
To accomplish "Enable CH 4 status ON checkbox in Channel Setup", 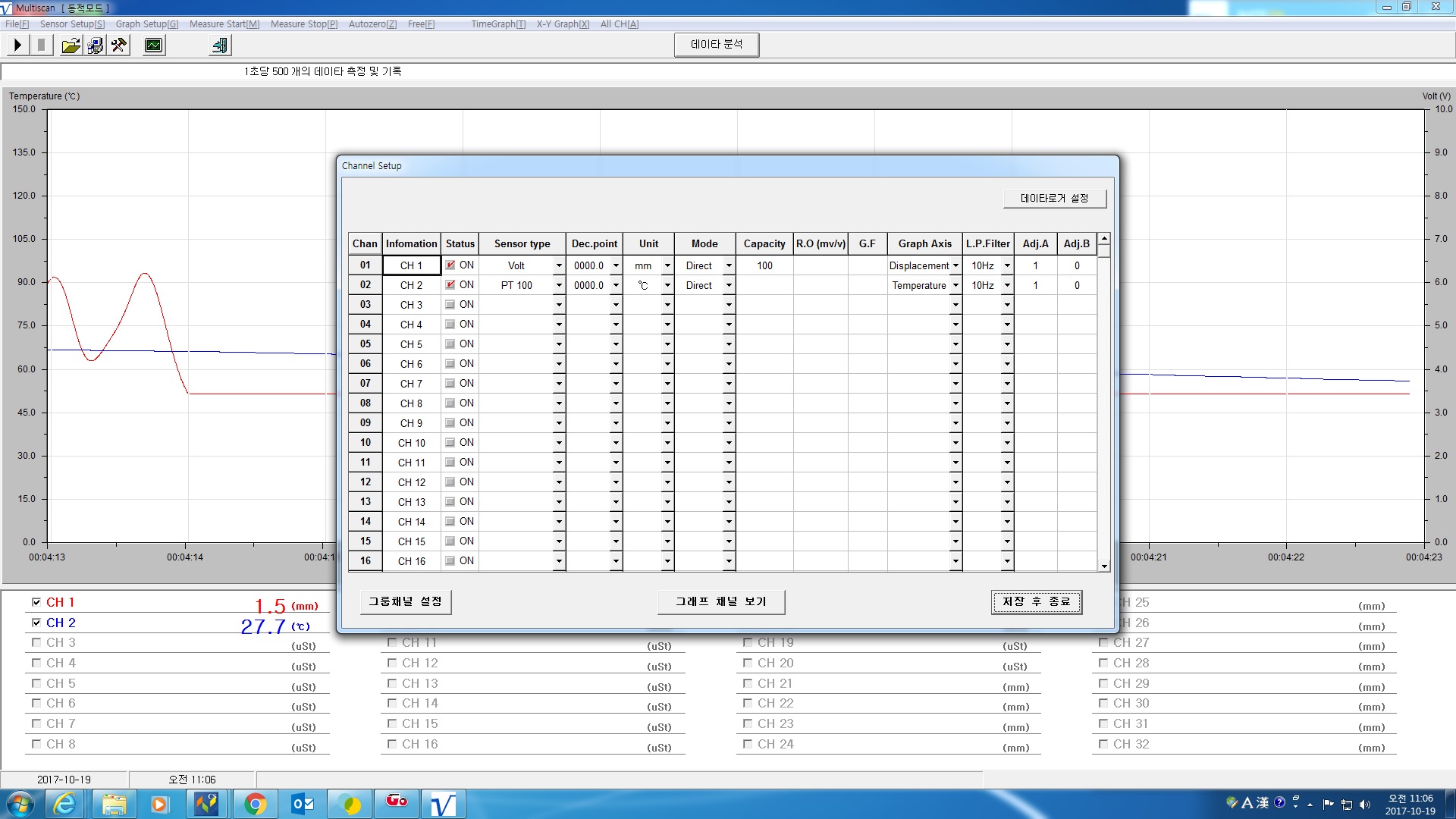I will [450, 325].
